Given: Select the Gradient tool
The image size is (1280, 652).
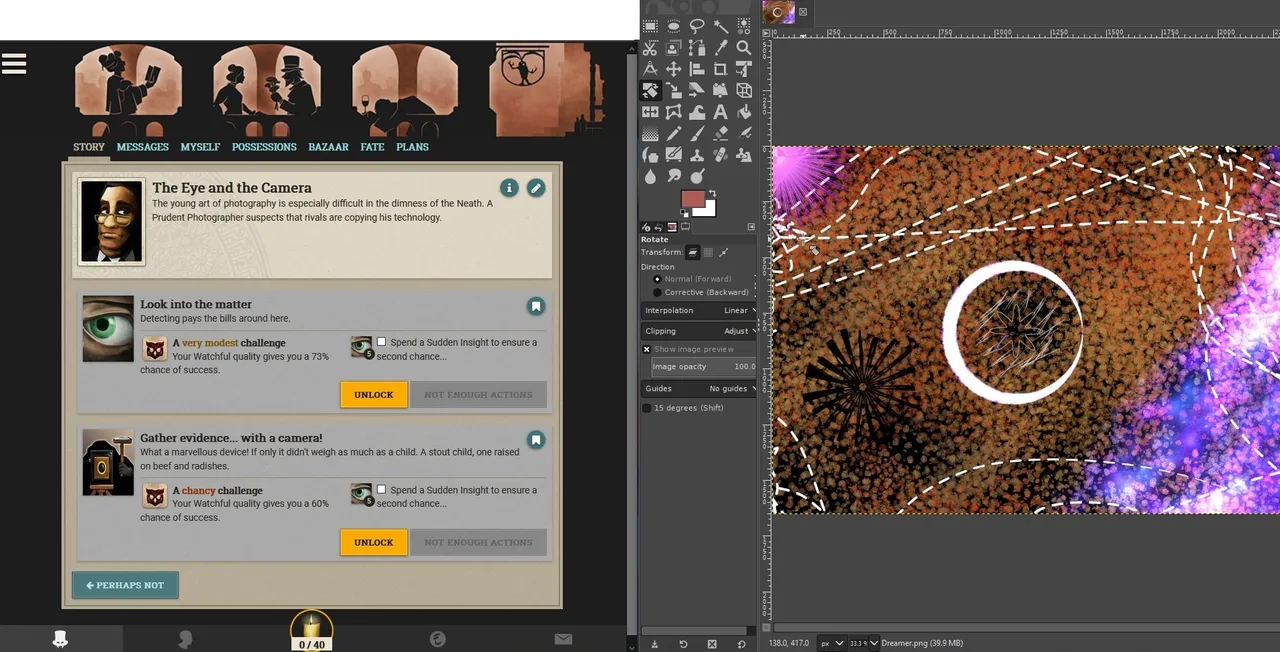Looking at the screenshot, I should (x=650, y=134).
